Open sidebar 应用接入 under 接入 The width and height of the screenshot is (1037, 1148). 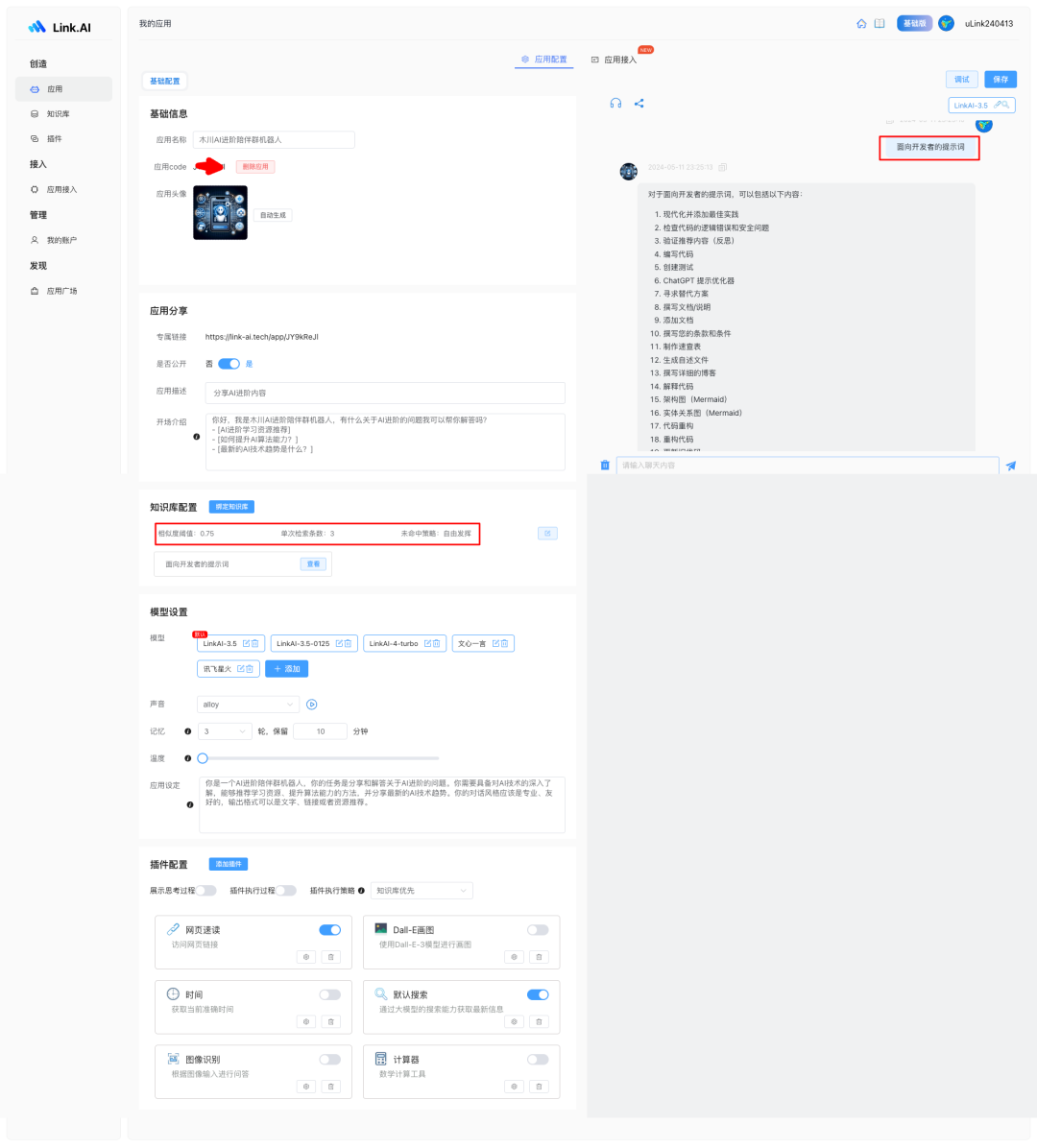tap(63, 190)
